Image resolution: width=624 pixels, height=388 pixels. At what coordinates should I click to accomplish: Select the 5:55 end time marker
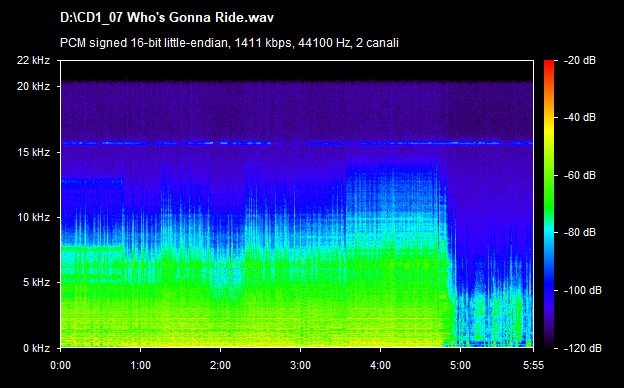tap(533, 365)
